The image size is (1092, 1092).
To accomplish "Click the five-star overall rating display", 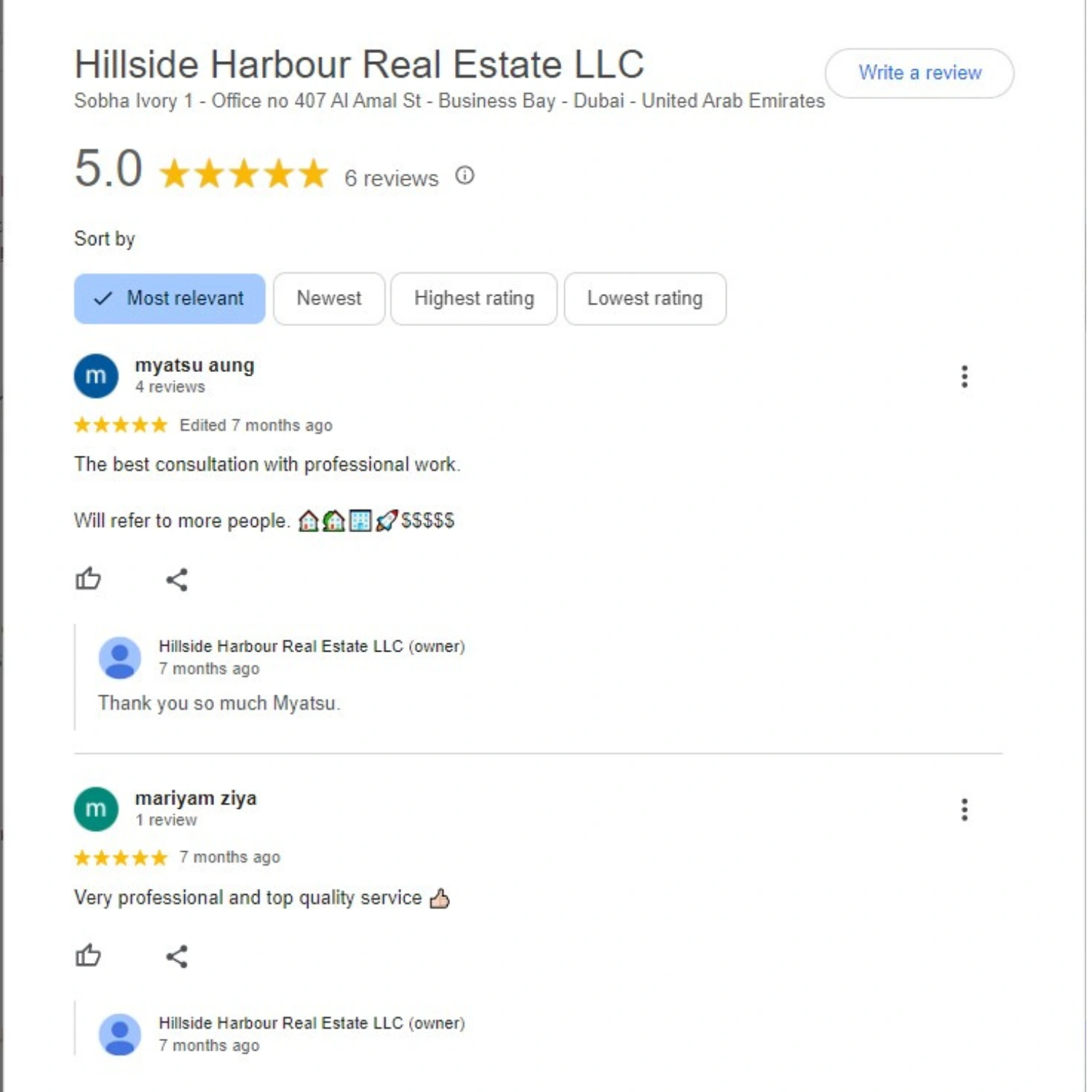I will point(244,174).
